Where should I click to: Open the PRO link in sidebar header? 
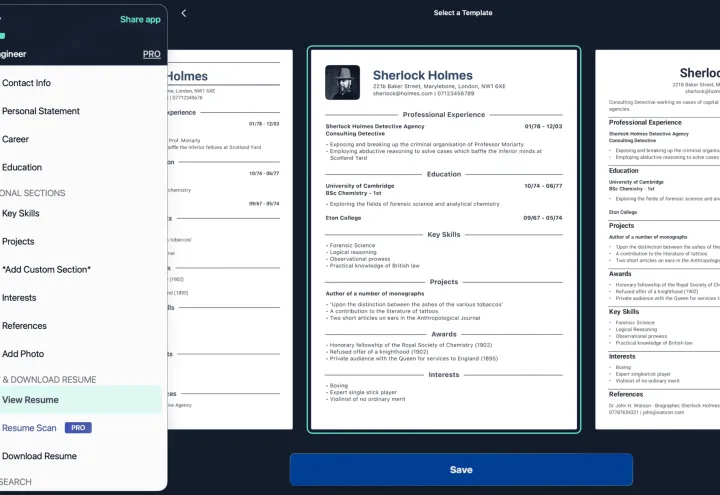click(152, 54)
